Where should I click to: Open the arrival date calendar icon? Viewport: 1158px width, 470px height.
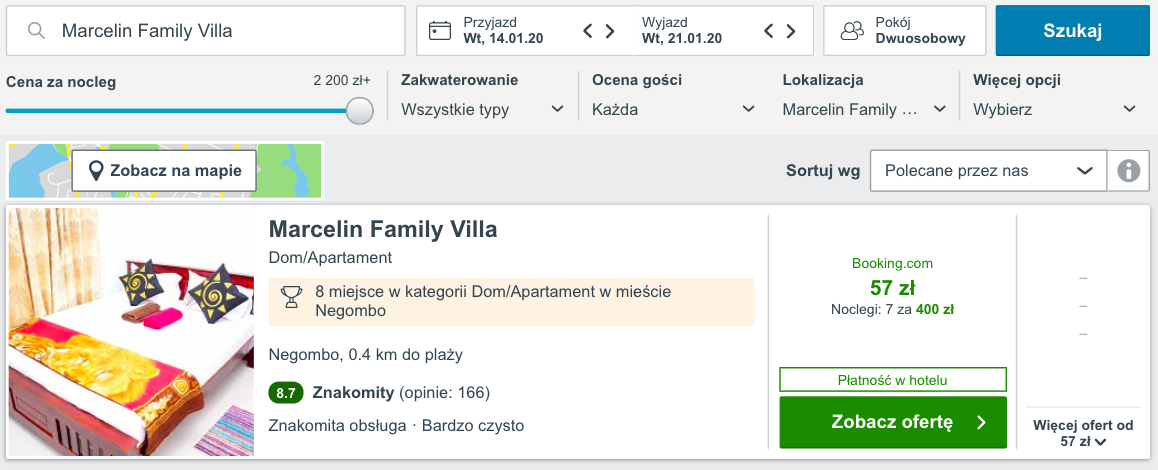point(440,31)
